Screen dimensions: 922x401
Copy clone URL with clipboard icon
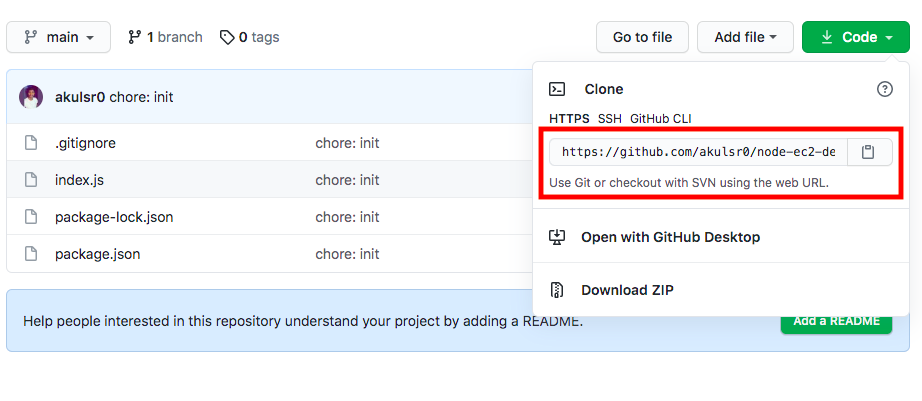click(869, 152)
